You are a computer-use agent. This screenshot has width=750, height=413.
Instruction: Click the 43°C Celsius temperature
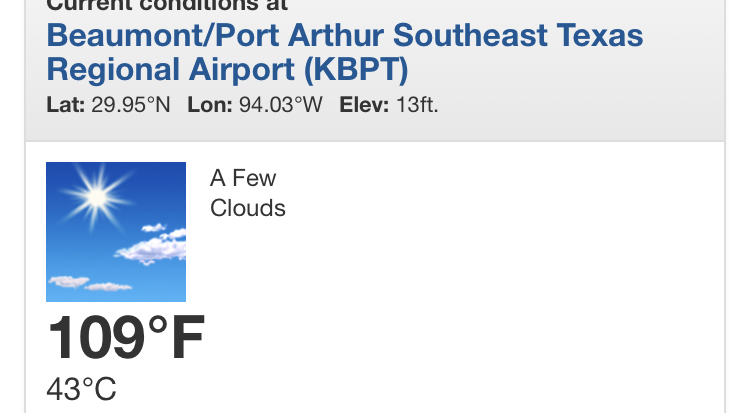click(x=81, y=389)
